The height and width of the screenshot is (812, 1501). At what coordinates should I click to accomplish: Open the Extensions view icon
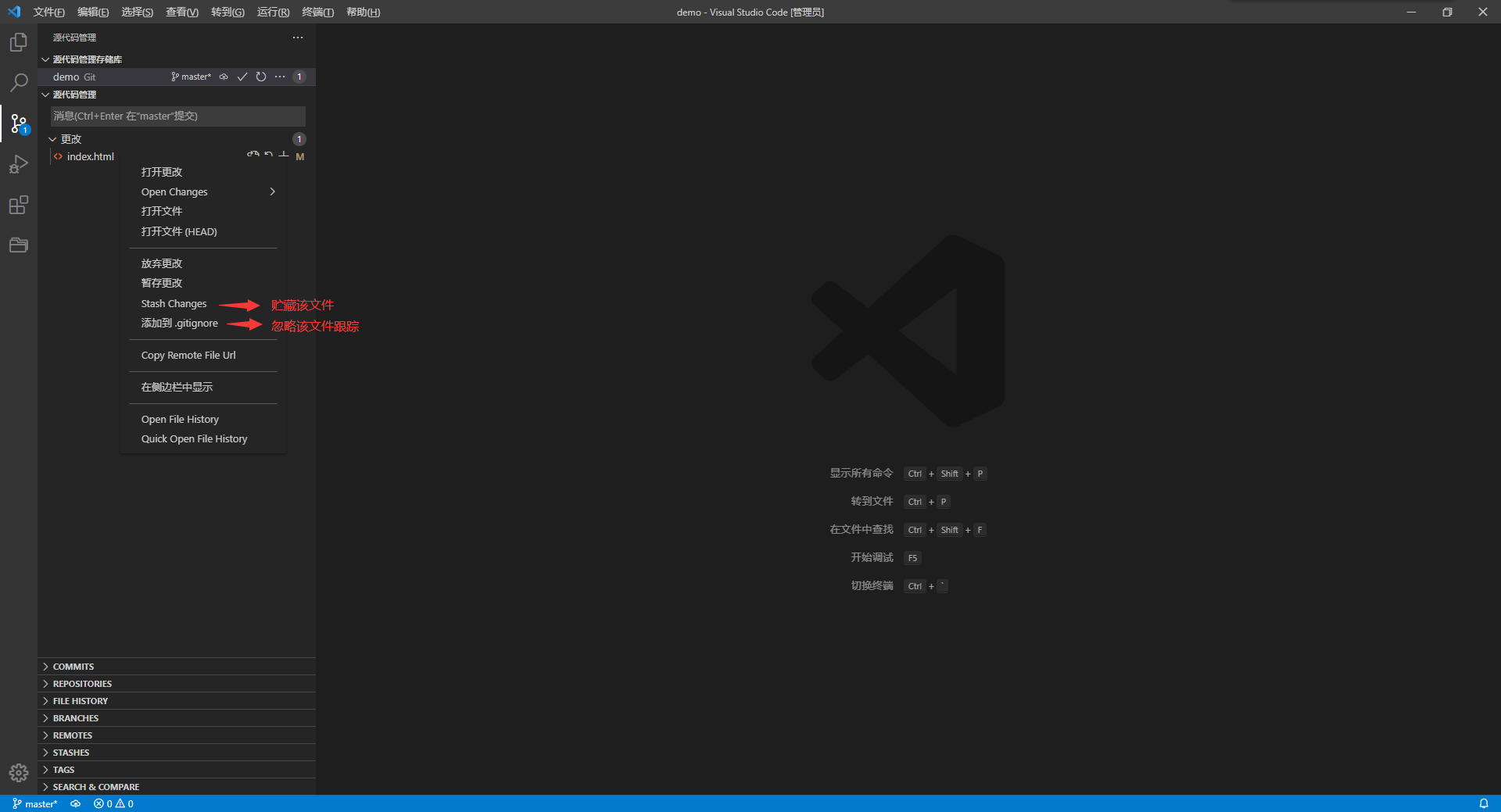click(x=19, y=205)
